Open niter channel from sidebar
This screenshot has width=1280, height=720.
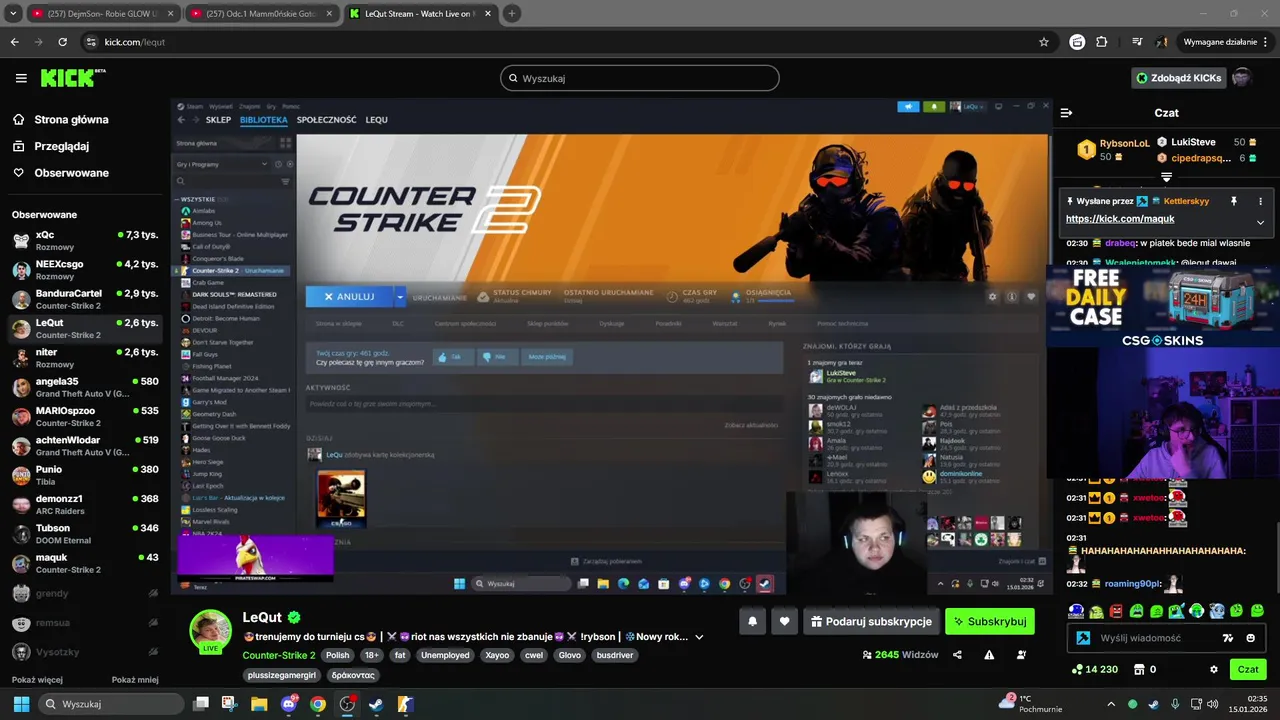(85, 358)
